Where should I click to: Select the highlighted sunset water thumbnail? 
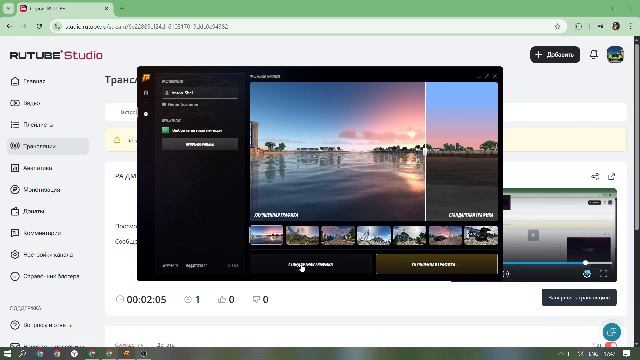(266, 235)
